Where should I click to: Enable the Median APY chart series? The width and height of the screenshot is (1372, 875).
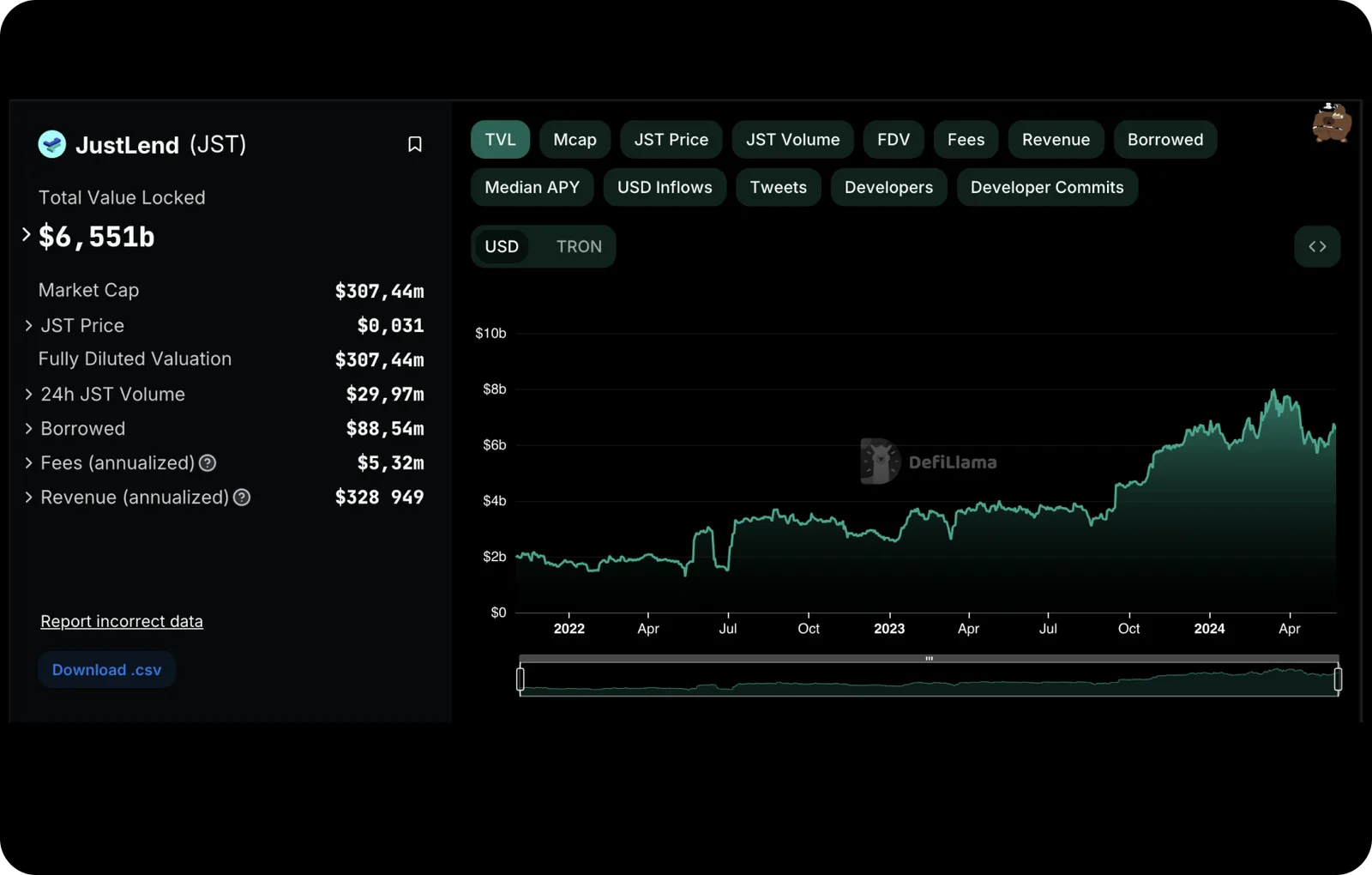coord(532,187)
